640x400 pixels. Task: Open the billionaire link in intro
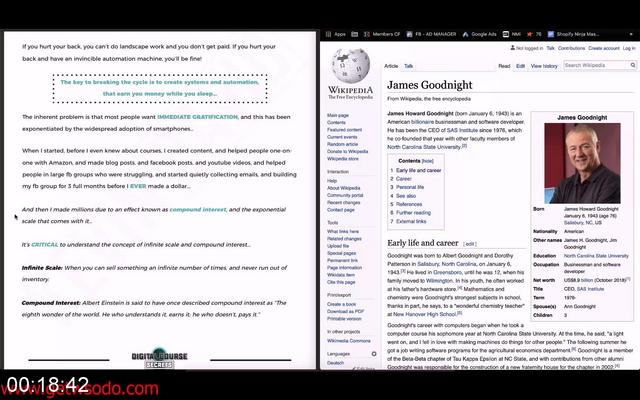[422, 122]
